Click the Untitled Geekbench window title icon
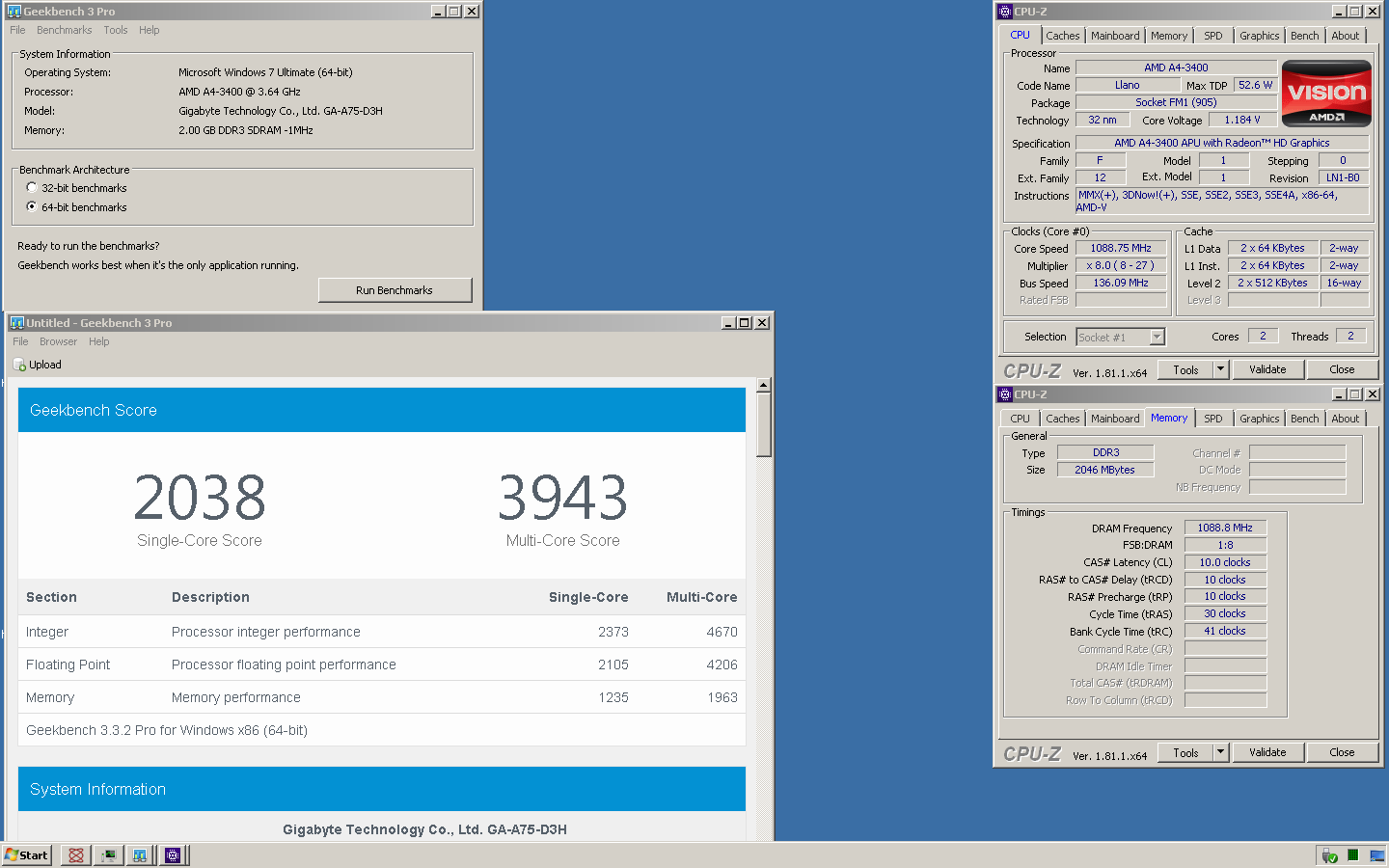The height and width of the screenshot is (868, 1389). point(17,323)
